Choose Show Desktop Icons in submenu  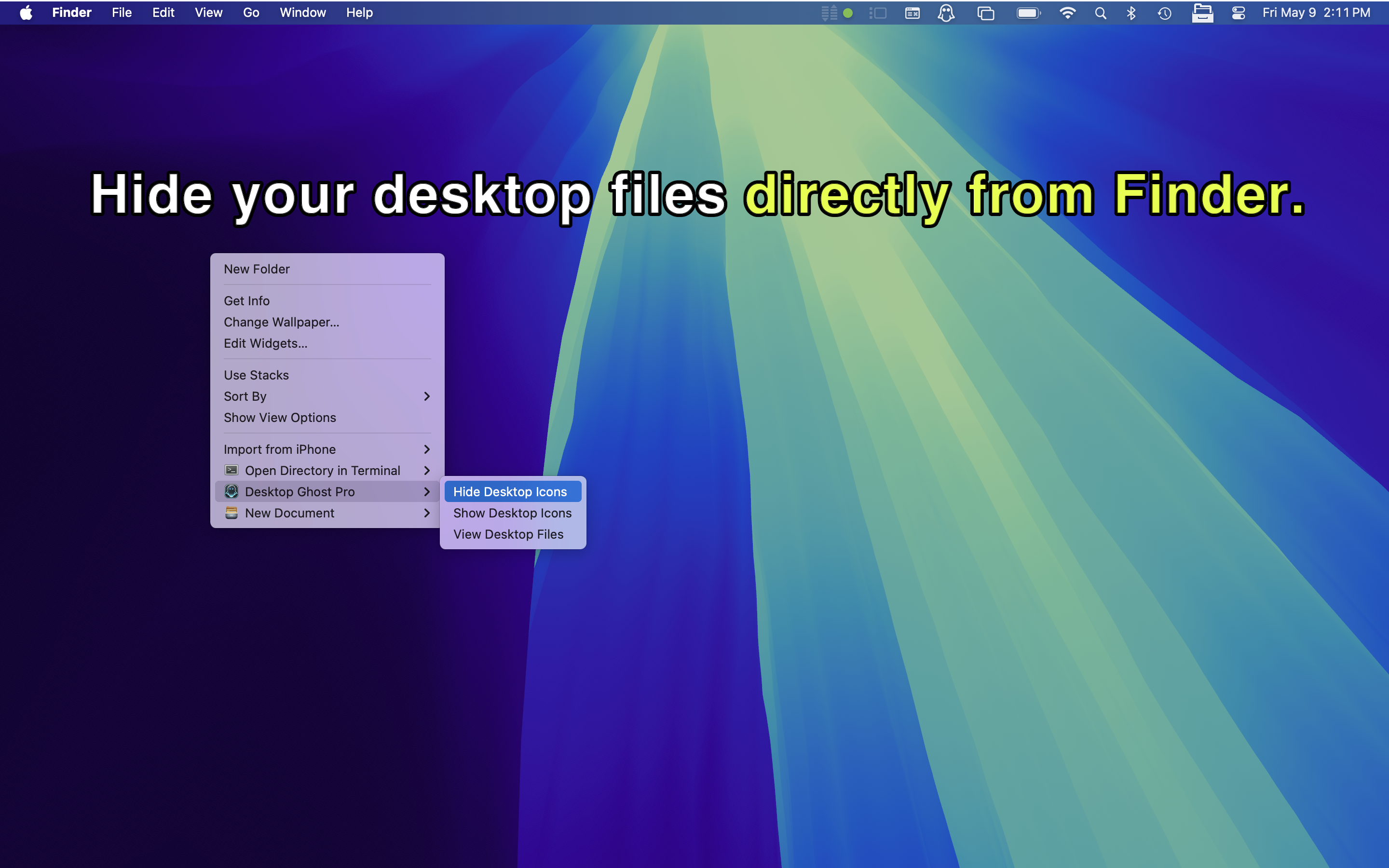tap(513, 513)
